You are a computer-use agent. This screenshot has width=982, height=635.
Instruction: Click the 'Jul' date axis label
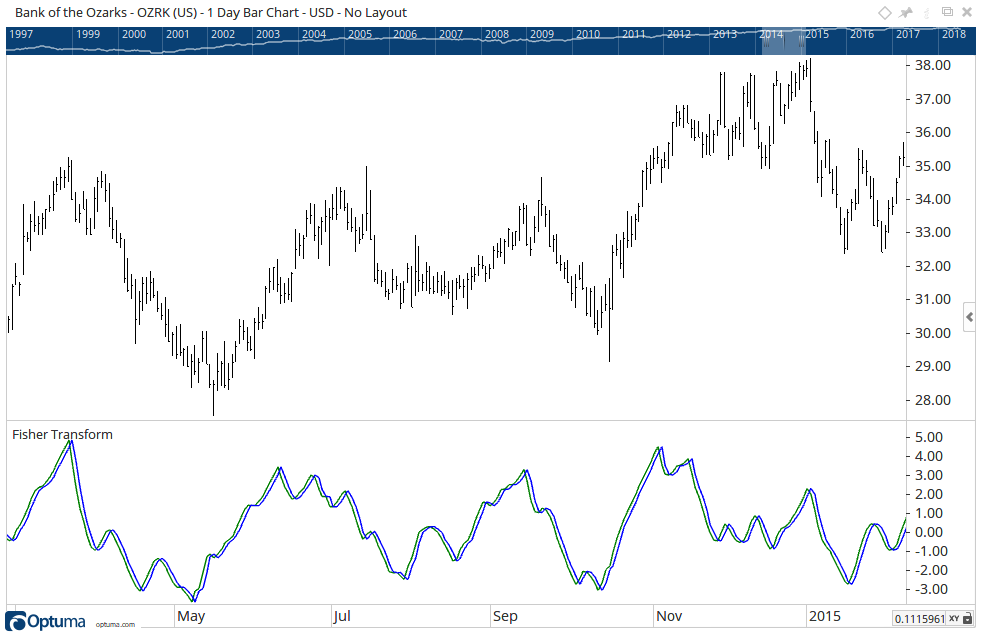point(342,616)
